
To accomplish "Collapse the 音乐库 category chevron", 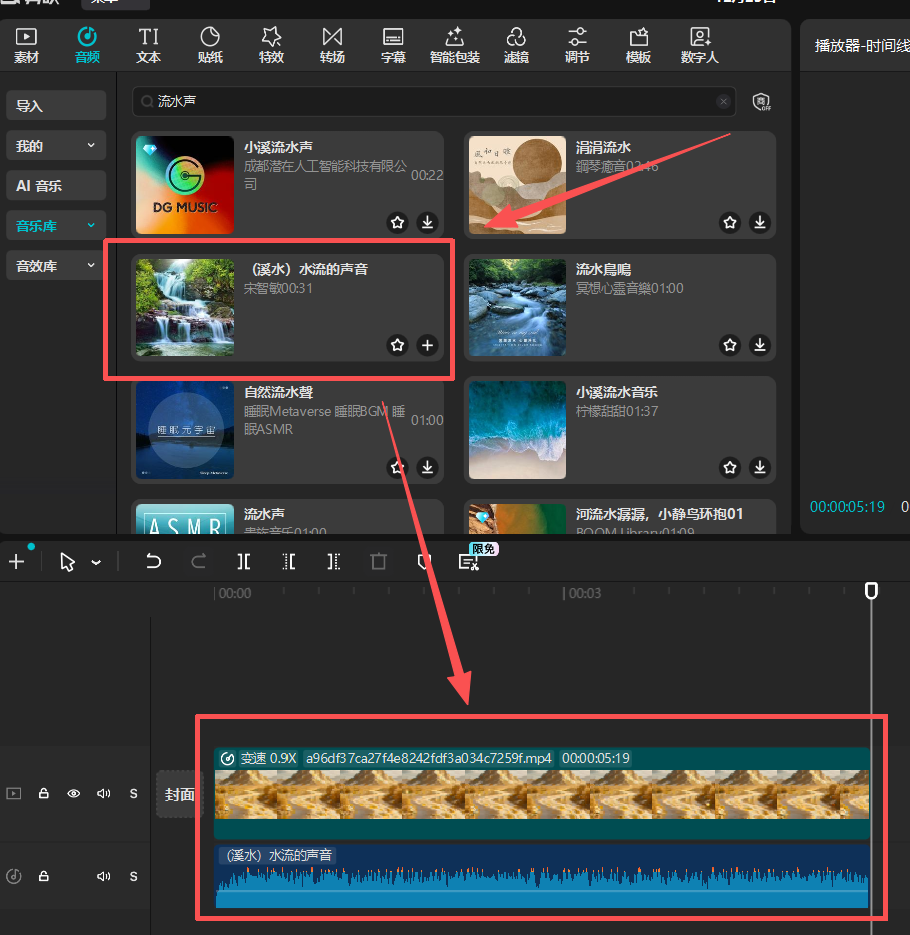I will pos(91,226).
